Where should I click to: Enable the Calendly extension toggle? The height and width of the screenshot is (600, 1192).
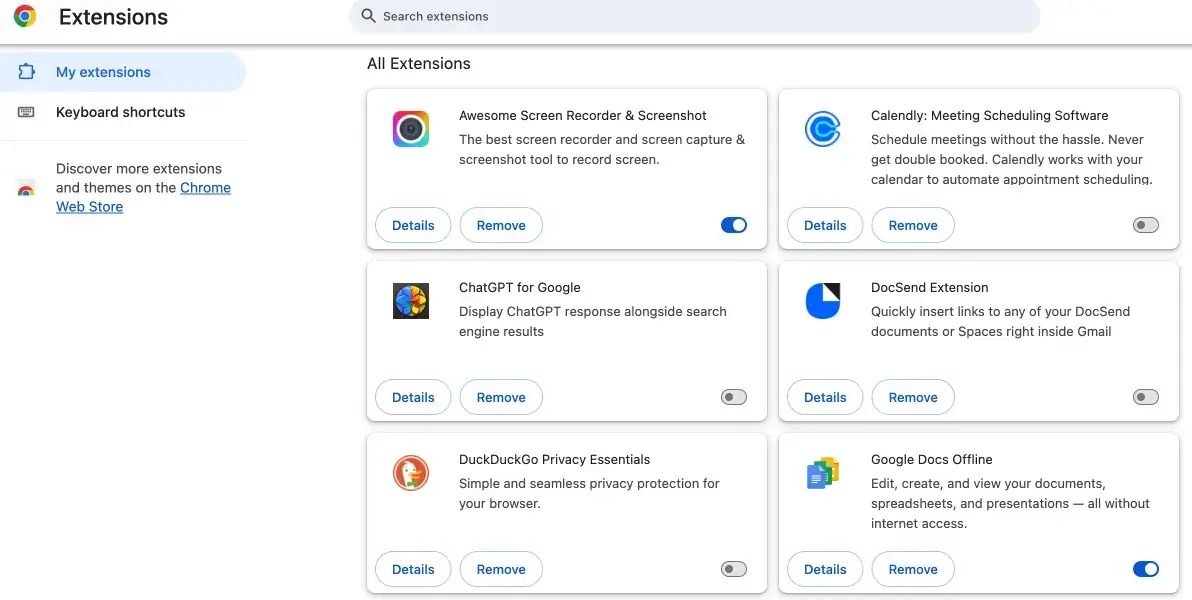coord(1146,225)
